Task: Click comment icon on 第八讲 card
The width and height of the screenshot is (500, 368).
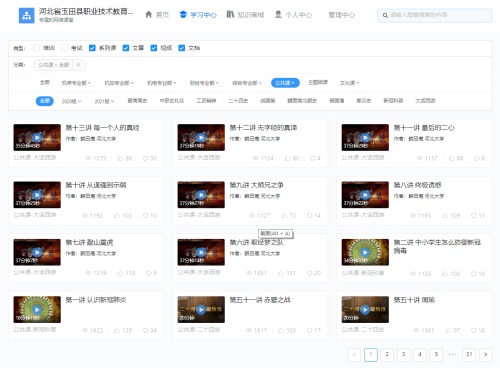Action: [473, 215]
